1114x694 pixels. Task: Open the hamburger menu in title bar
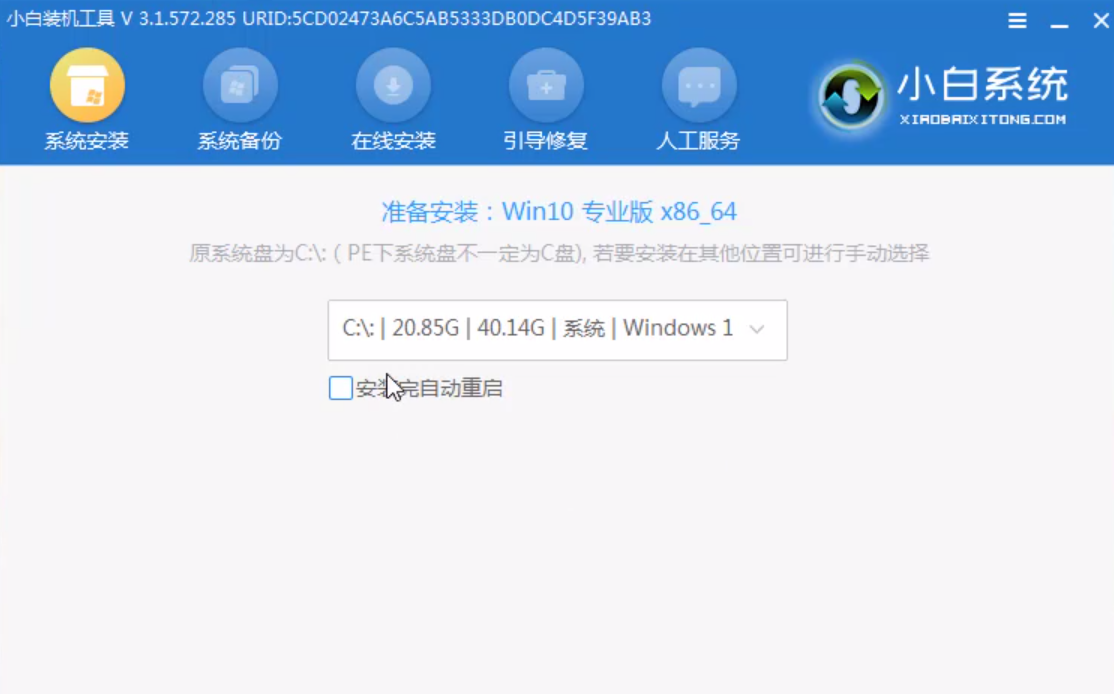[1017, 20]
